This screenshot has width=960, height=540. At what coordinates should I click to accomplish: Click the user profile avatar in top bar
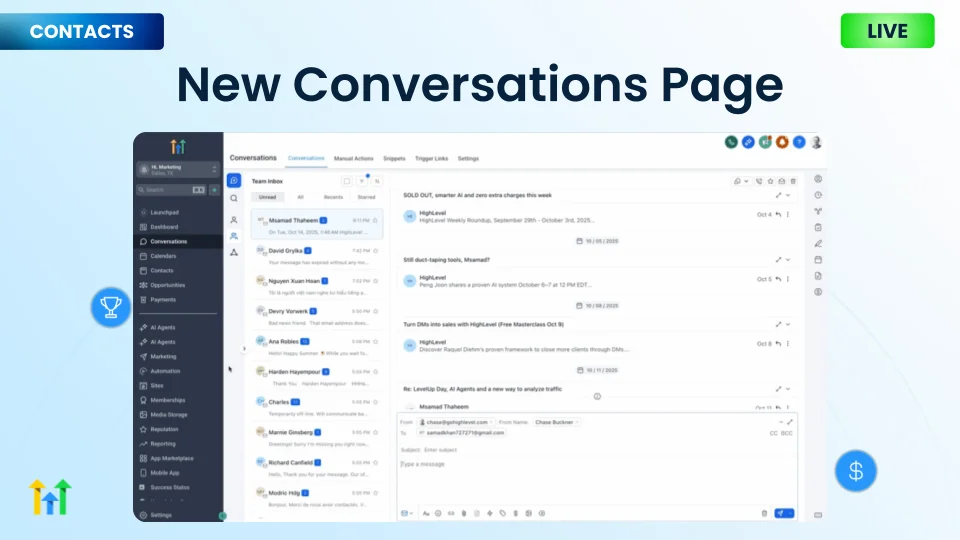816,142
